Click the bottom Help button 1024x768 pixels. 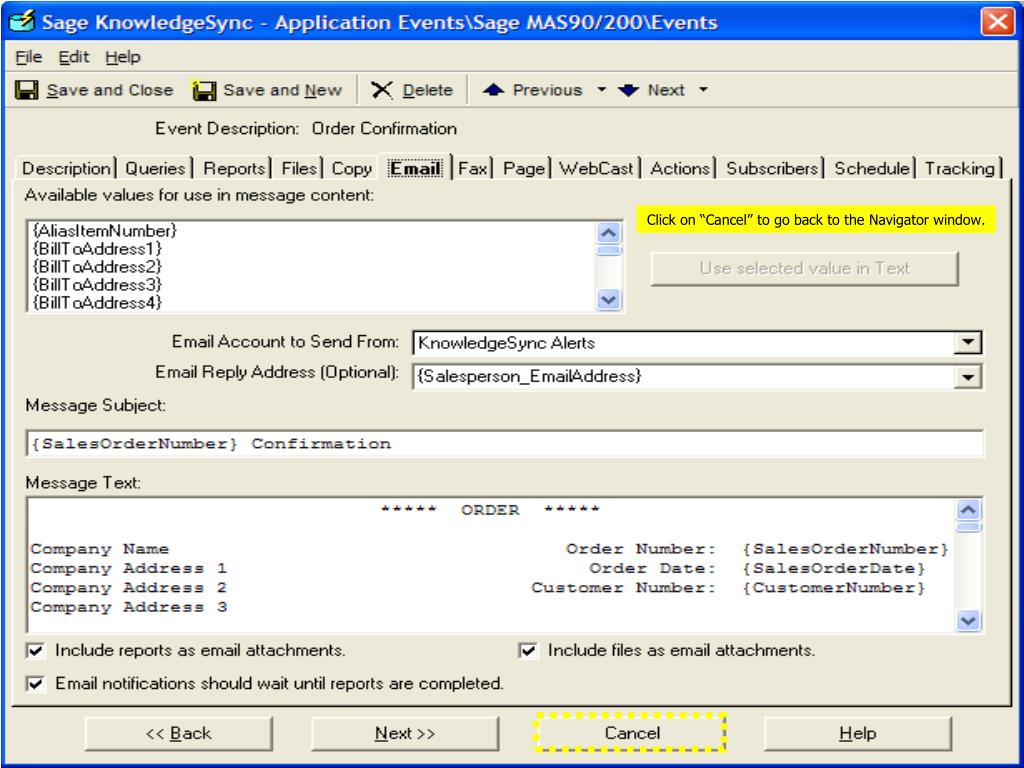pos(857,733)
